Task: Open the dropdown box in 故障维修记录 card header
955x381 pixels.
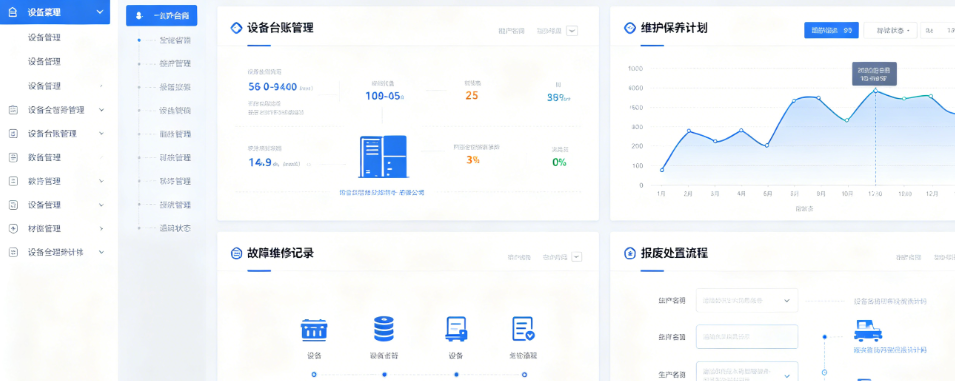Action: [576, 257]
